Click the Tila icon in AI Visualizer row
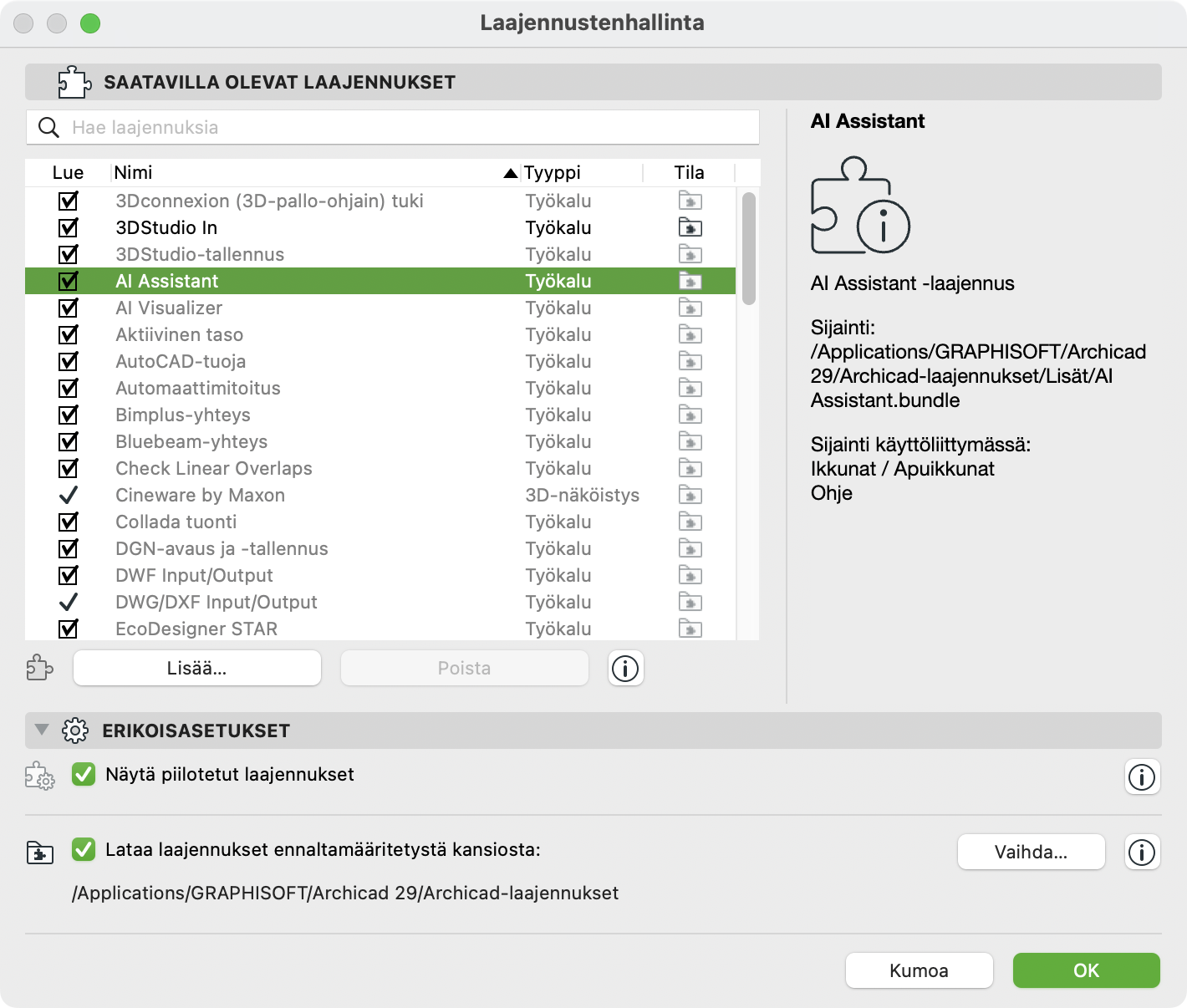 (690, 308)
